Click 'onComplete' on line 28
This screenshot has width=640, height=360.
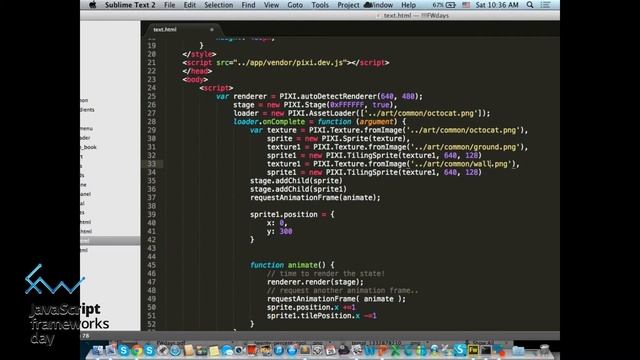(283, 122)
